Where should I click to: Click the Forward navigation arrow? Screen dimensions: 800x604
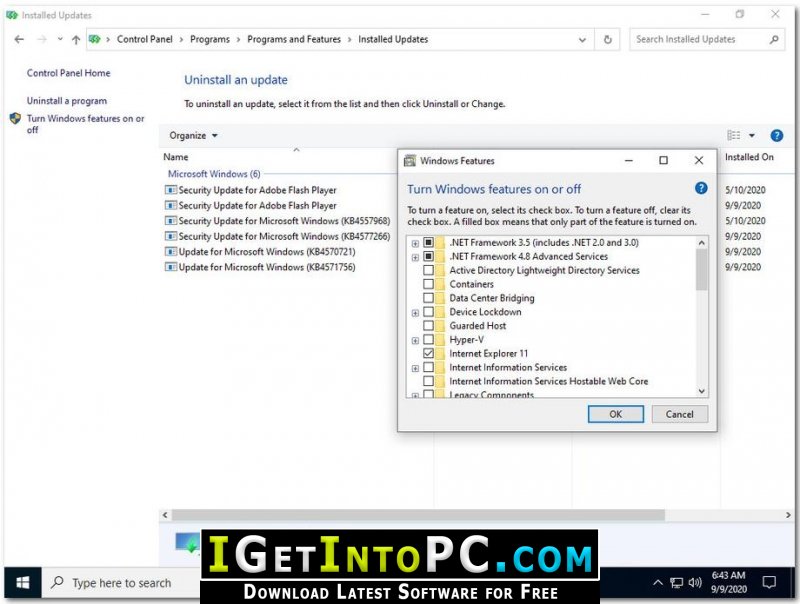(x=42, y=39)
